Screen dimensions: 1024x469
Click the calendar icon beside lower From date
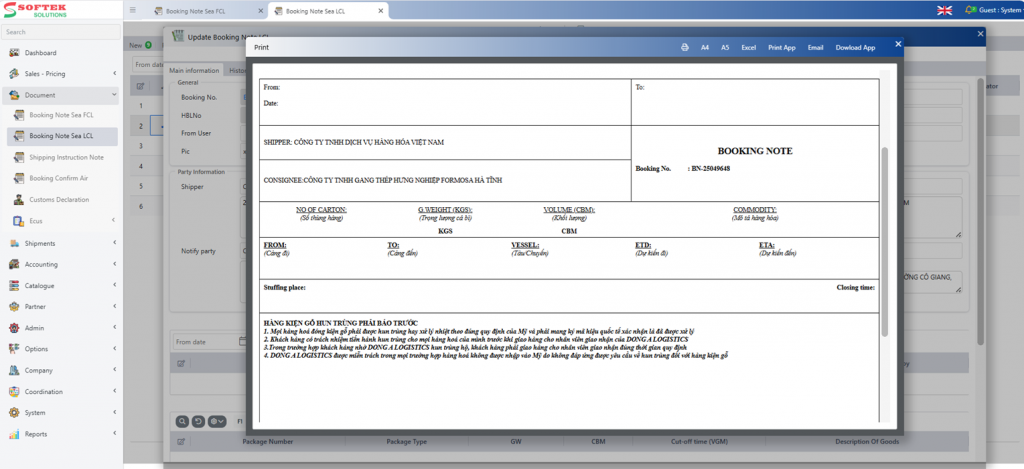point(242,341)
